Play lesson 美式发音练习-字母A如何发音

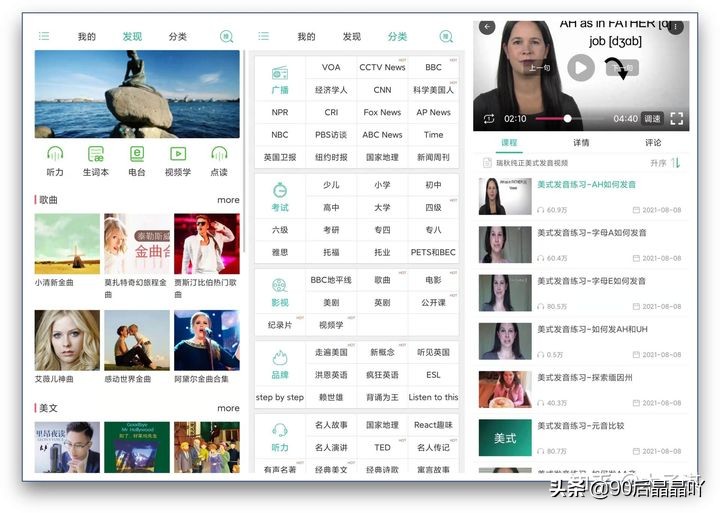click(581, 245)
